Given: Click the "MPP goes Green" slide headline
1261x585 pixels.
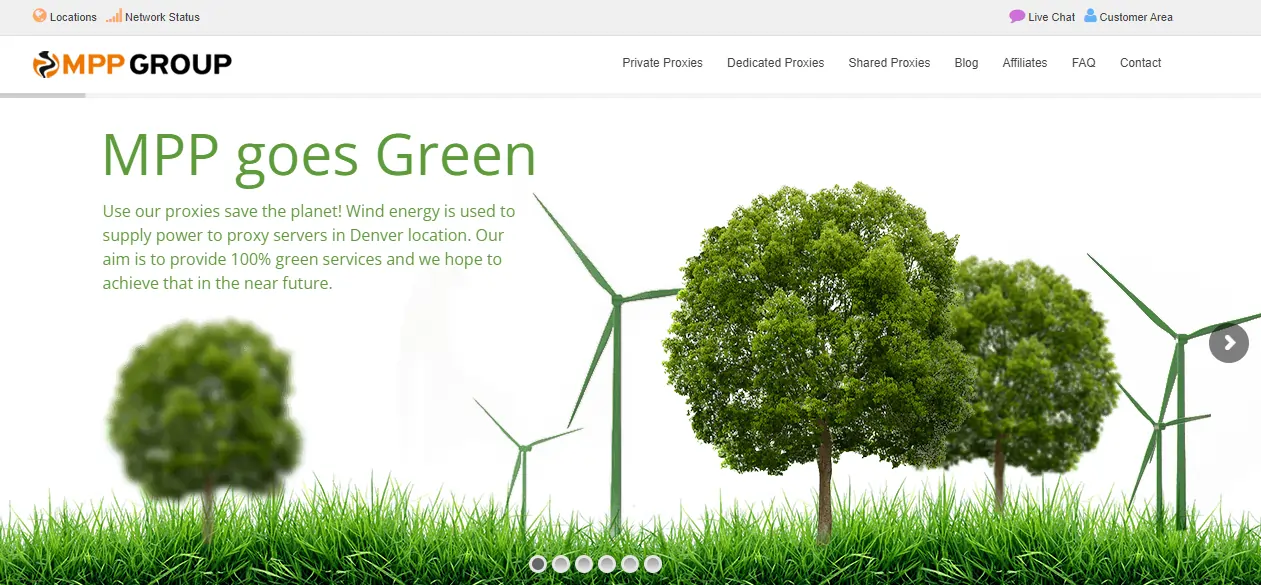Looking at the screenshot, I should tap(319, 155).
